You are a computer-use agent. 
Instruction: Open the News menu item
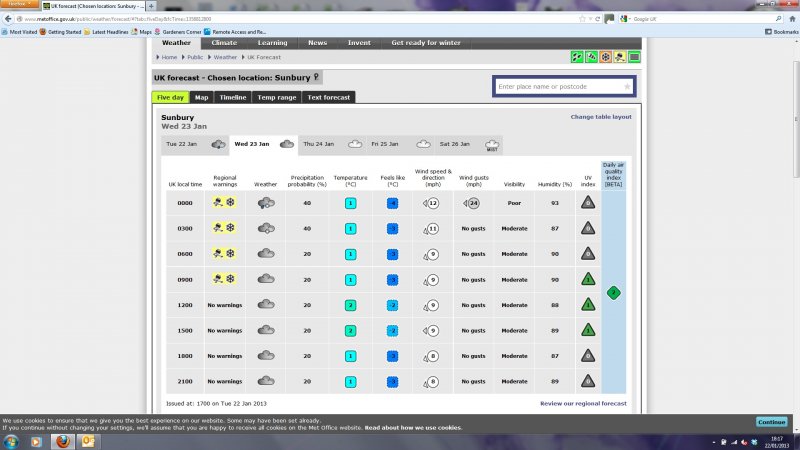click(x=317, y=43)
